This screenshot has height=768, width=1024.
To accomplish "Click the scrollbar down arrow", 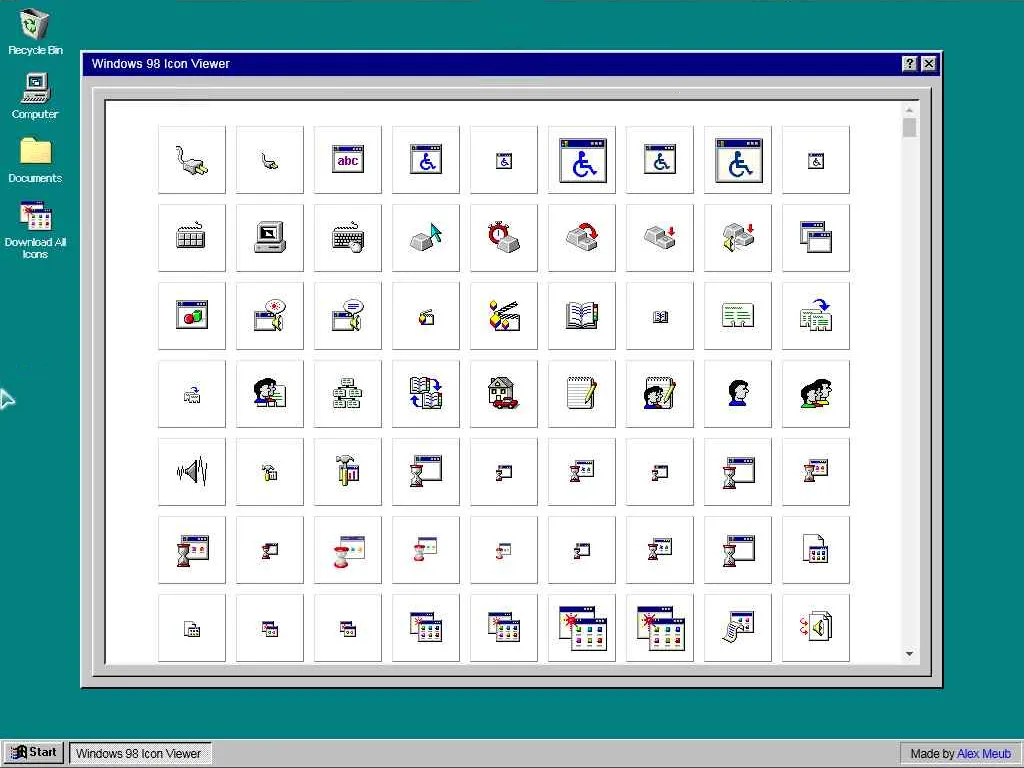I will (x=909, y=654).
